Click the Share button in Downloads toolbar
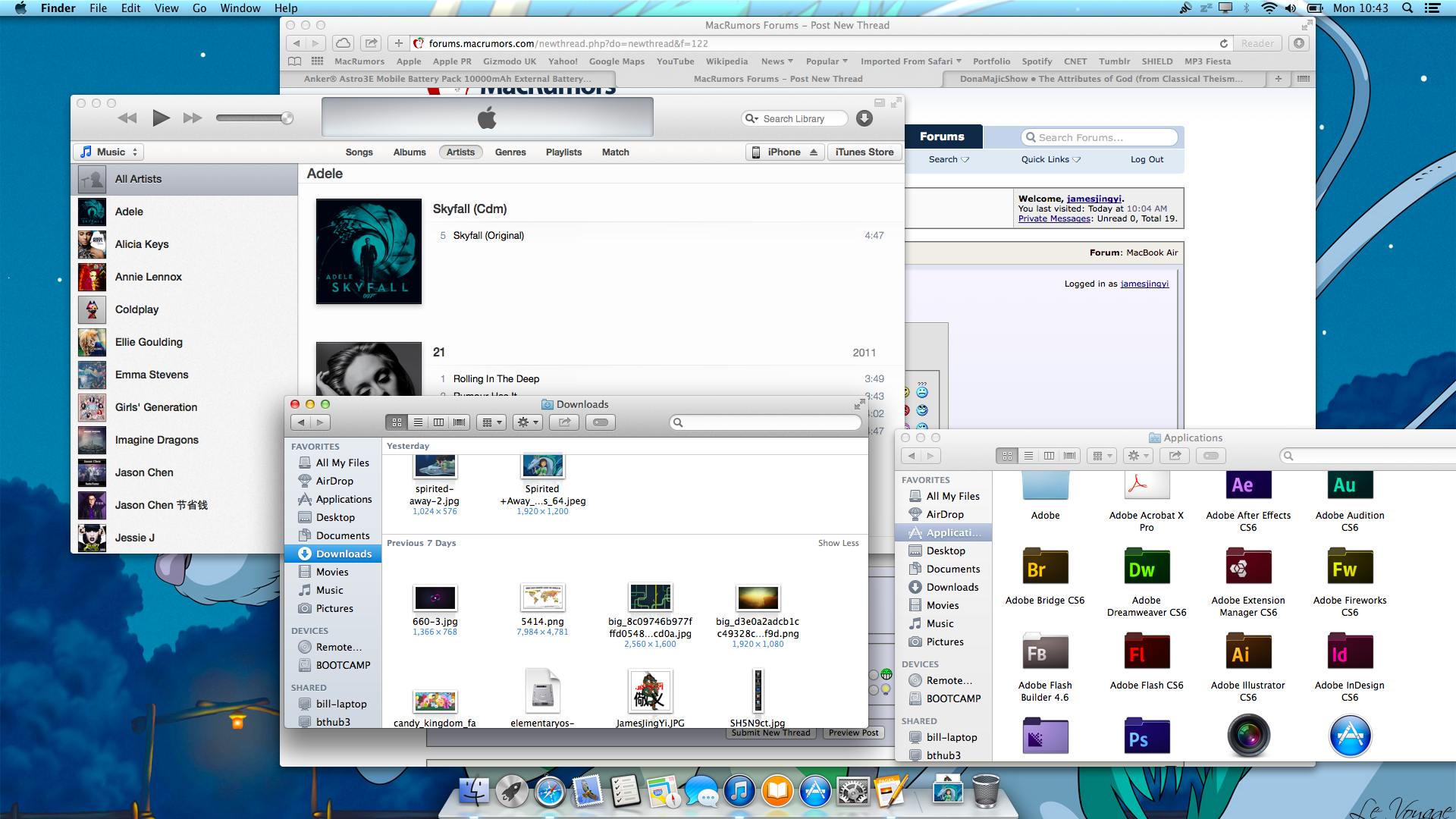Screen dimensions: 1456x819 pos(565,422)
